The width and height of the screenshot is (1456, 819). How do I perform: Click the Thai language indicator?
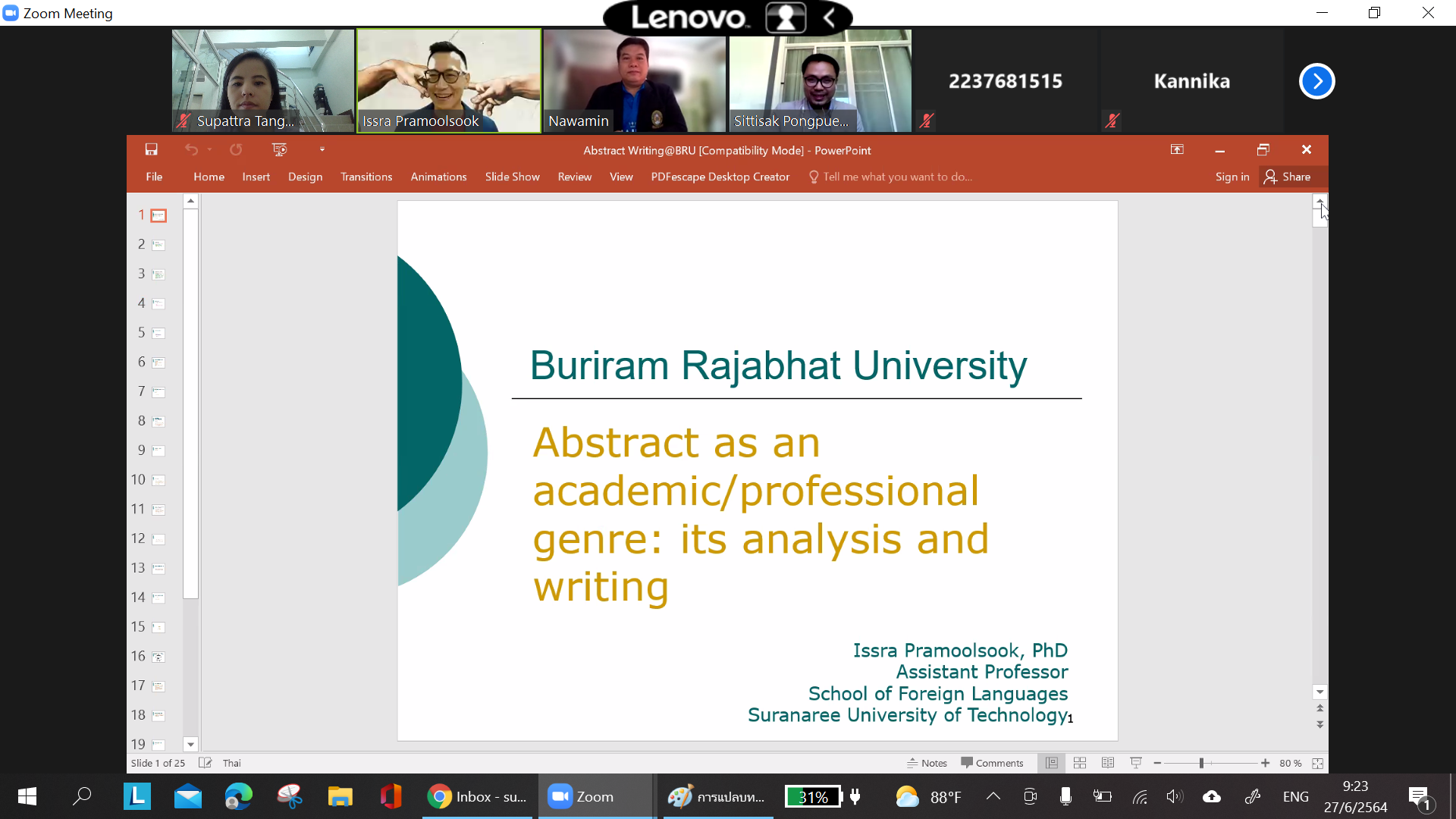231,763
